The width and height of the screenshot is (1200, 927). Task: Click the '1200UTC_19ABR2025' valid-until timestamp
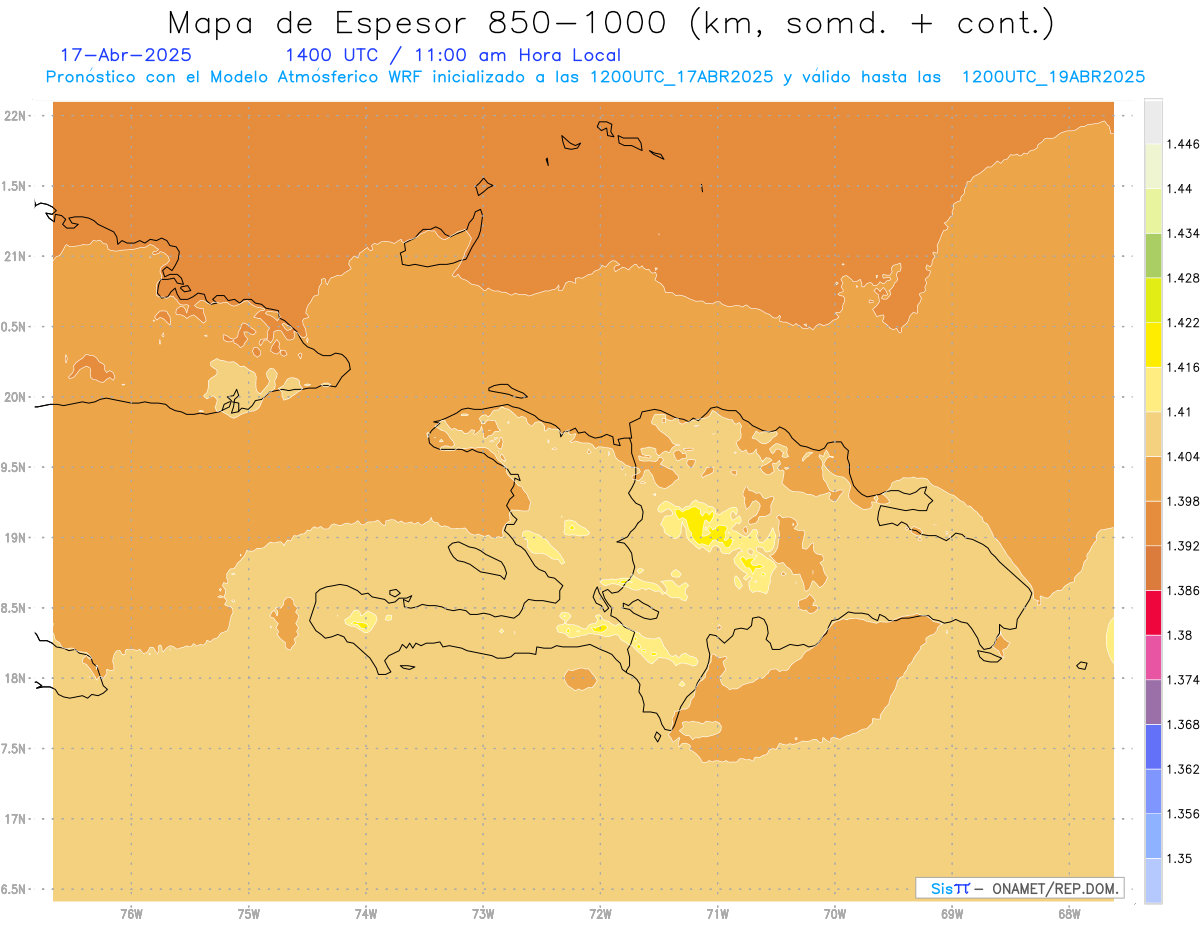coord(1053,77)
